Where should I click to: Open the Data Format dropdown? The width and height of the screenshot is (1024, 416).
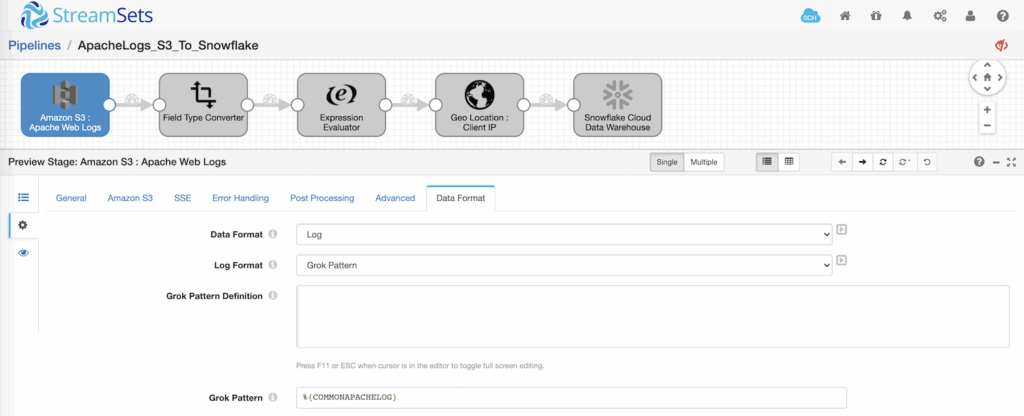[564, 233]
